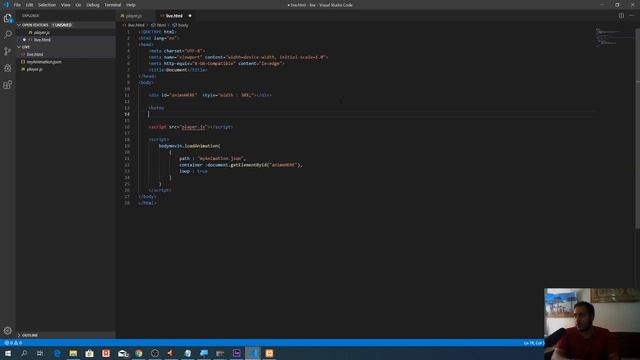Open Task View on the taskbar
Image resolution: width=640 pixels, height=360 pixels.
click(x=40, y=353)
